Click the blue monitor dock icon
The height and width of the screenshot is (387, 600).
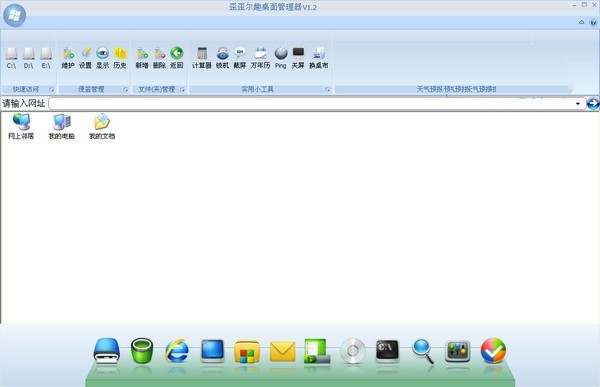pyautogui.click(x=212, y=351)
